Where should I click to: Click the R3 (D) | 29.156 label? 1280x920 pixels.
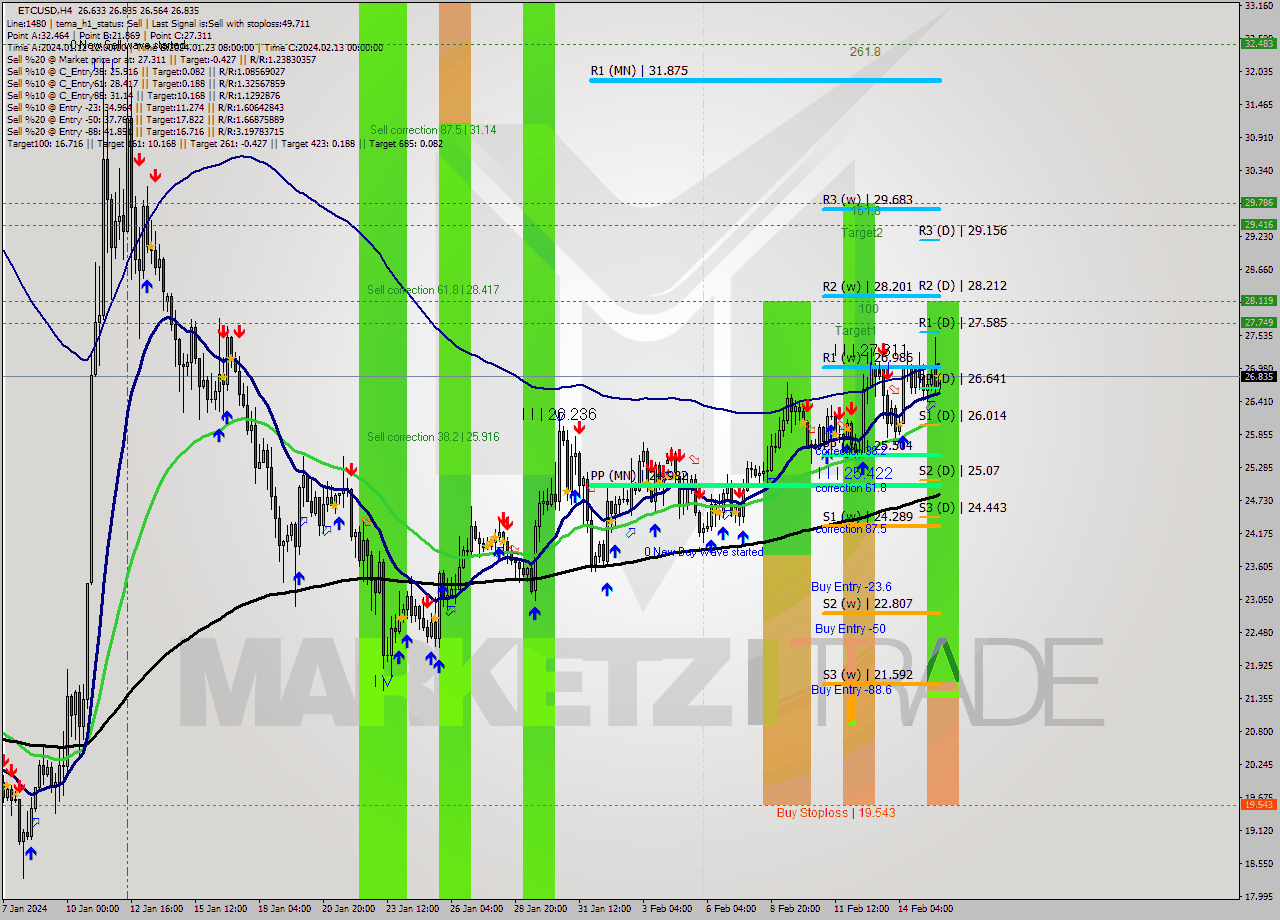[x=962, y=231]
